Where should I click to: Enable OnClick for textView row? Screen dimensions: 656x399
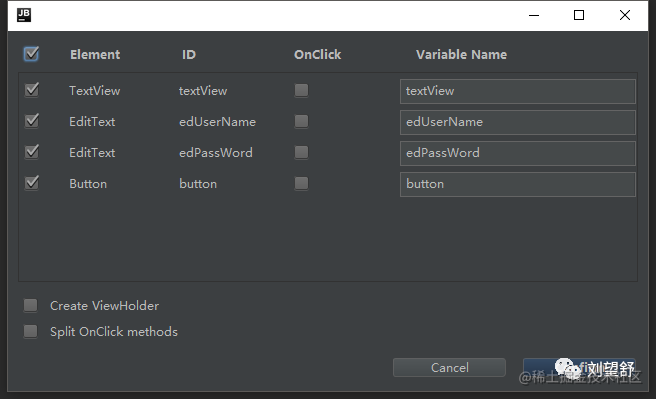[301, 90]
